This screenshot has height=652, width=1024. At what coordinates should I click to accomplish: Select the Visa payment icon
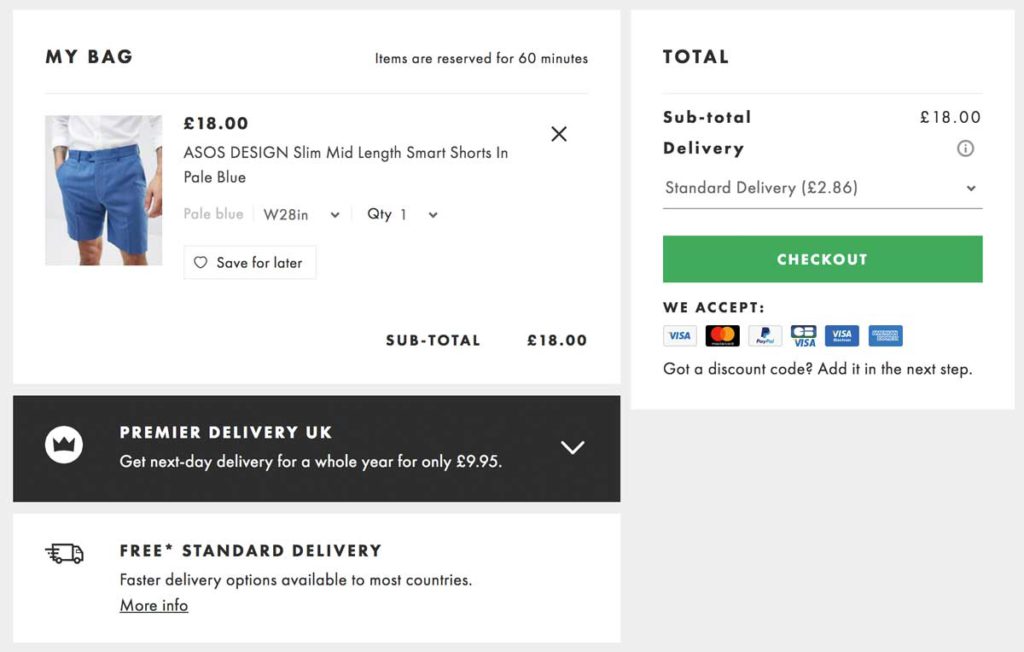tap(680, 335)
